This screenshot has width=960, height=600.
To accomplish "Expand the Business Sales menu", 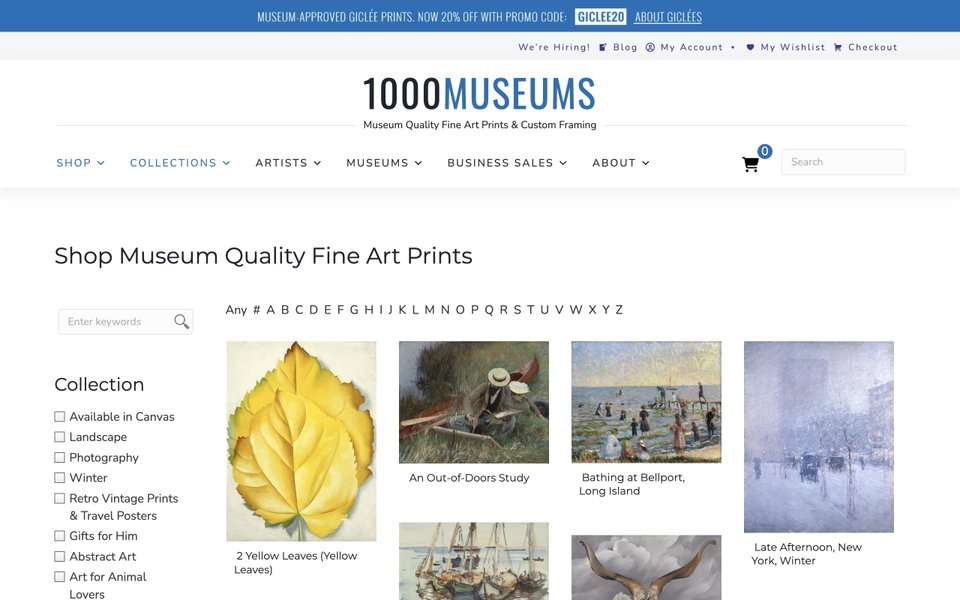I will (507, 163).
